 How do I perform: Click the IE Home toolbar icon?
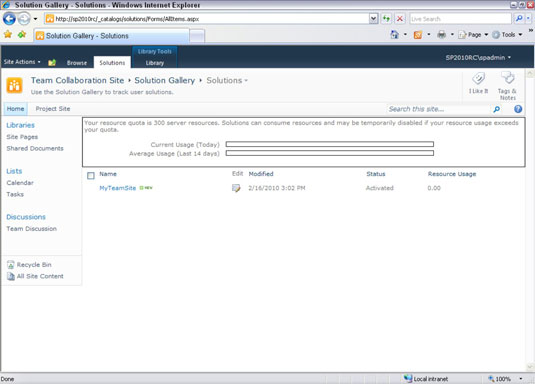[x=394, y=34]
